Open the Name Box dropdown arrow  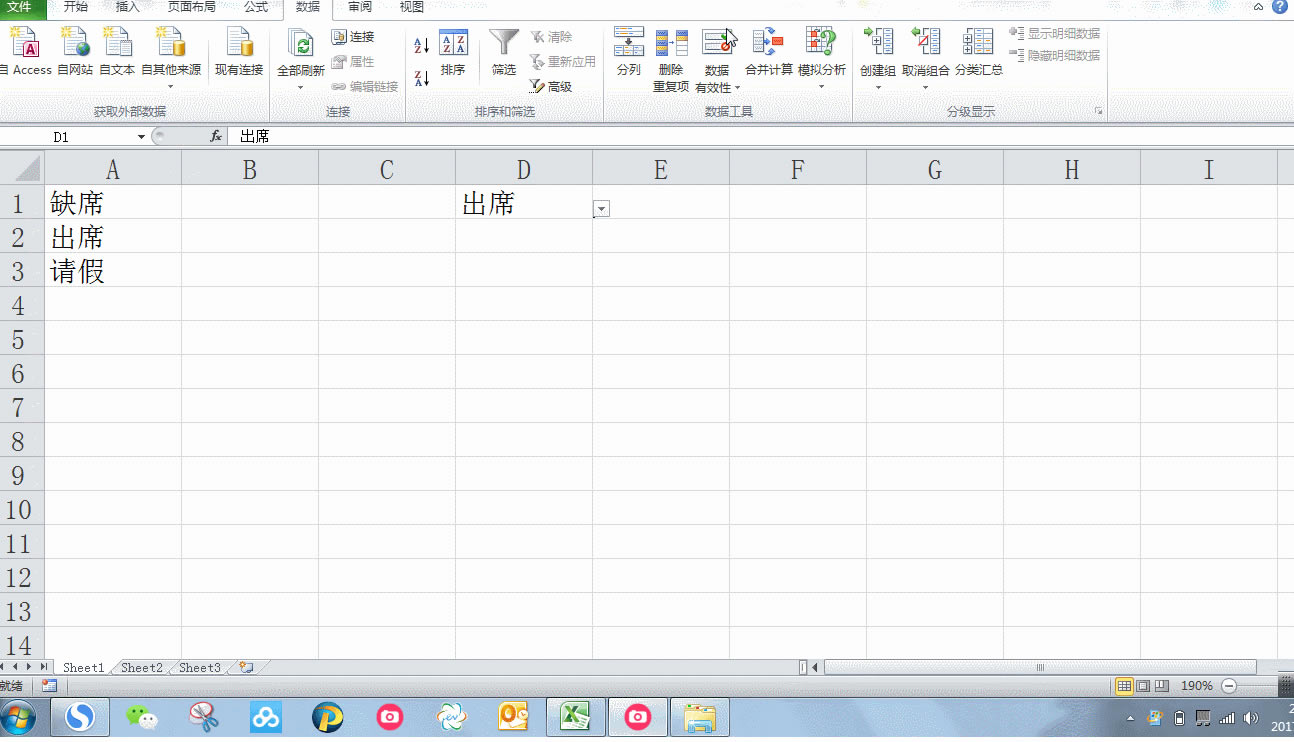pyautogui.click(x=139, y=136)
